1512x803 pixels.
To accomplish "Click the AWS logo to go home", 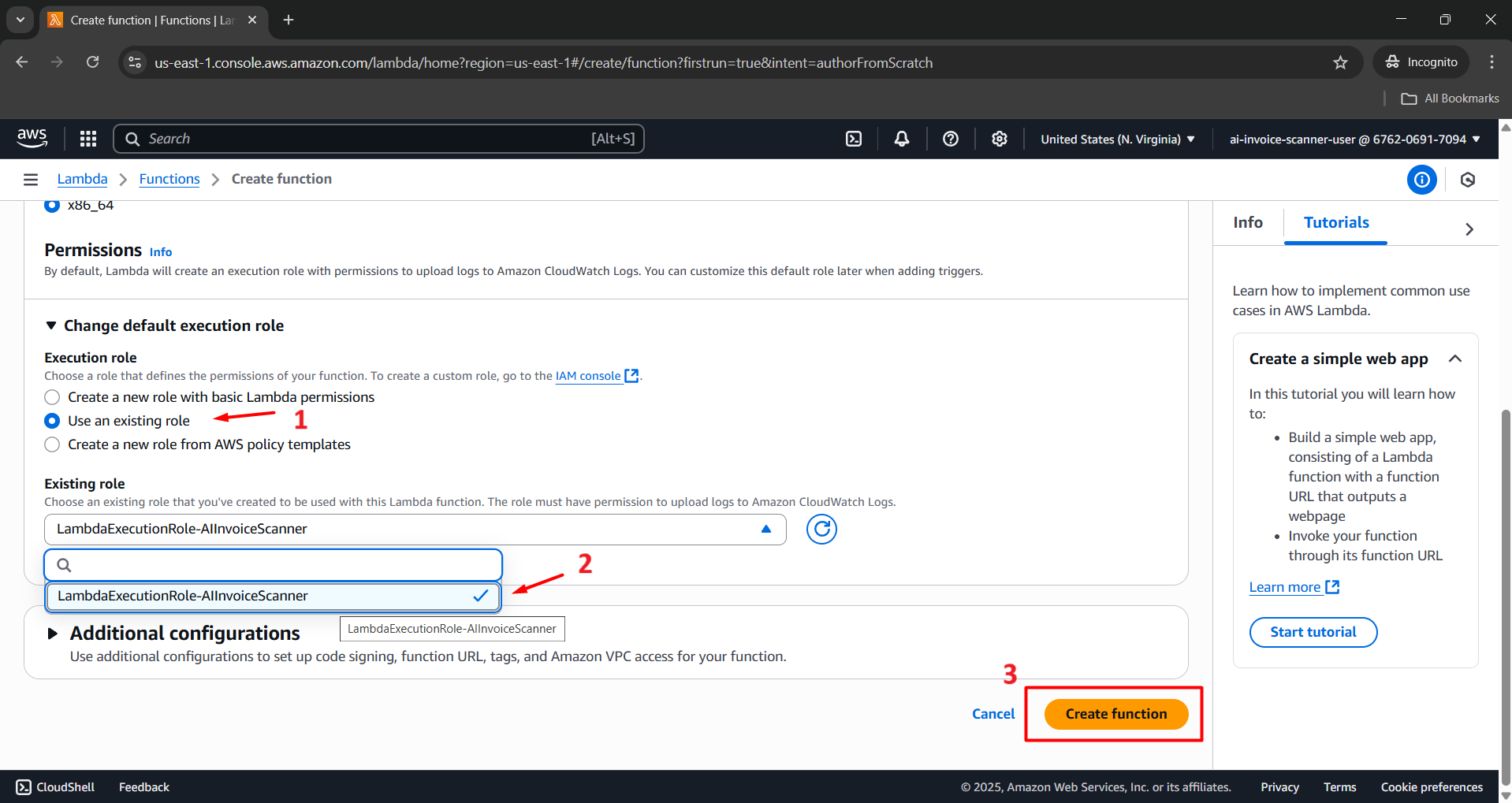I will (32, 138).
